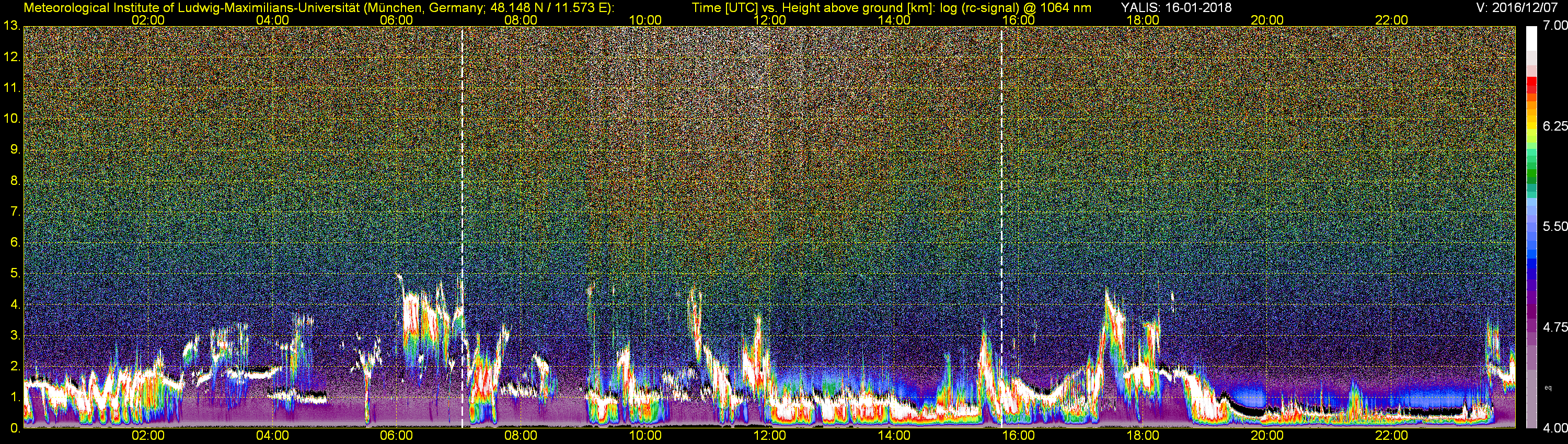
Task: Click the 6.25 color scale value
Action: (1554, 126)
